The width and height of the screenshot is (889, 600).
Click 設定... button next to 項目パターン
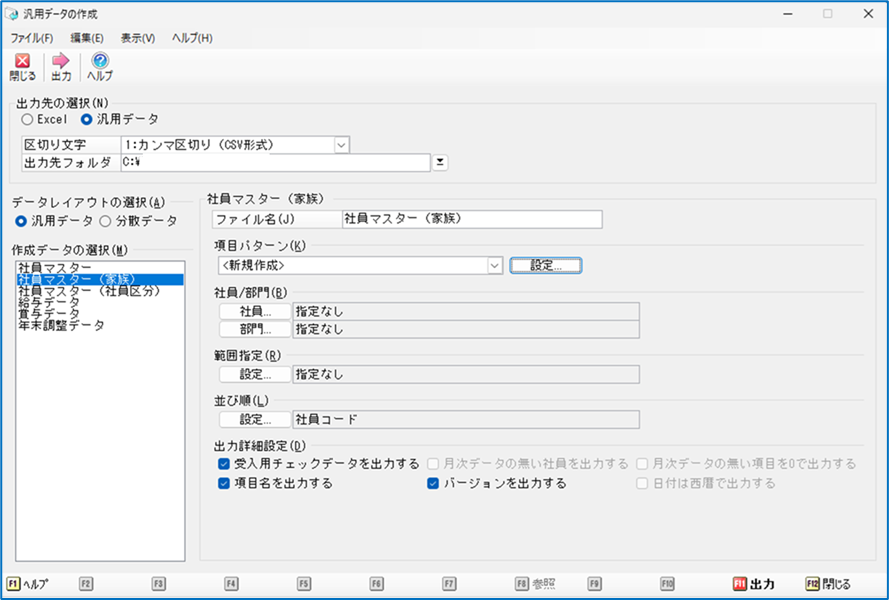click(545, 266)
